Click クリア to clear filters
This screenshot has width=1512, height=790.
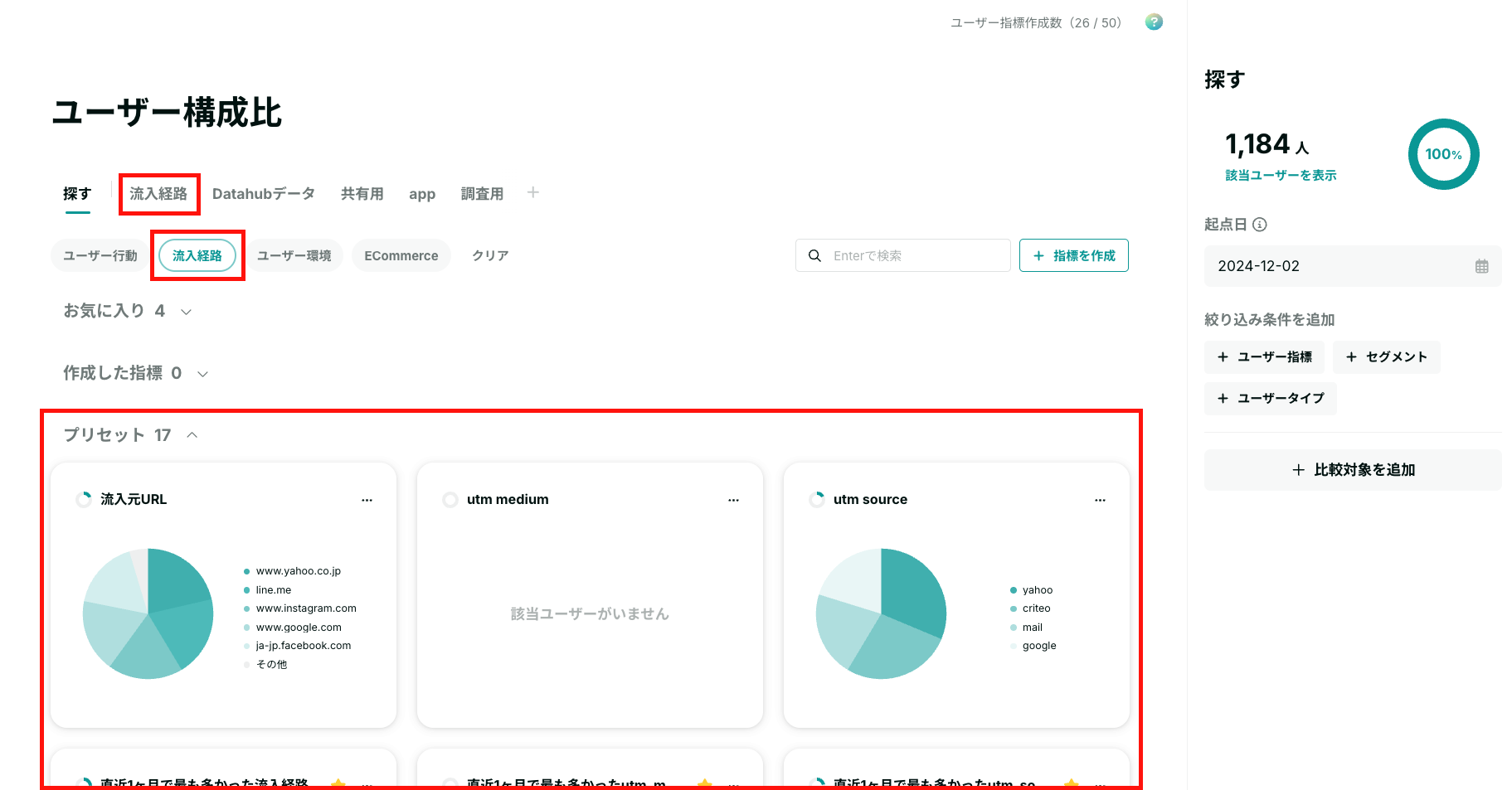coord(490,255)
